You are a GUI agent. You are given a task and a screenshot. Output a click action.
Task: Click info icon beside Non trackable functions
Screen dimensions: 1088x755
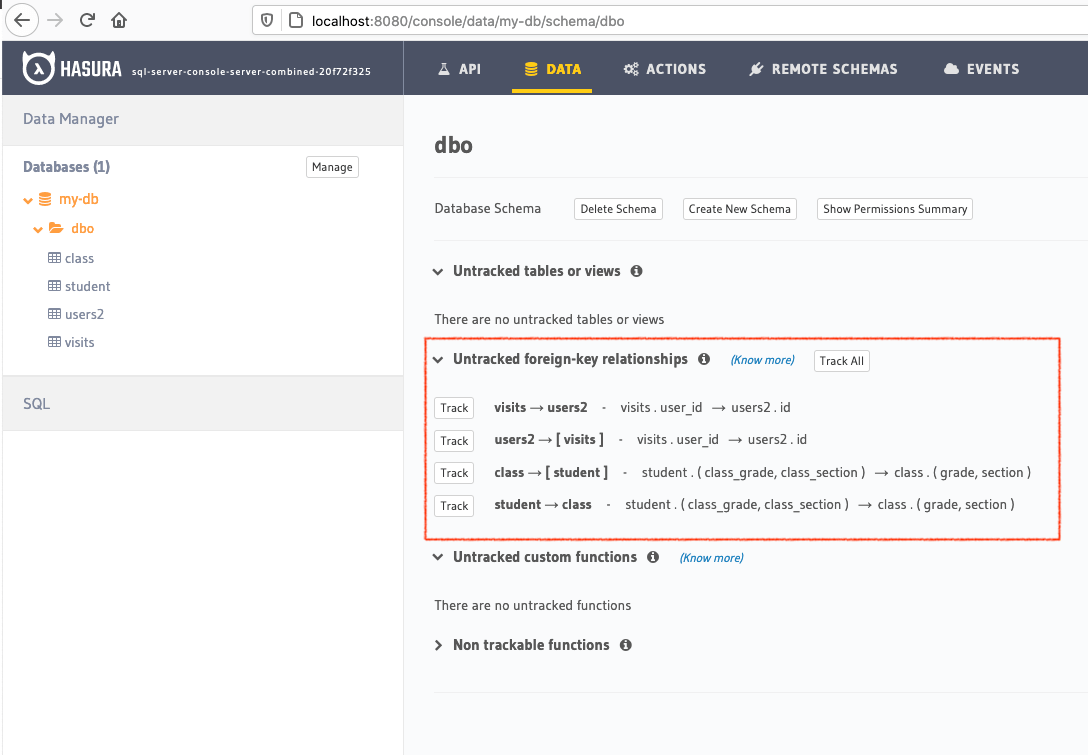625,645
